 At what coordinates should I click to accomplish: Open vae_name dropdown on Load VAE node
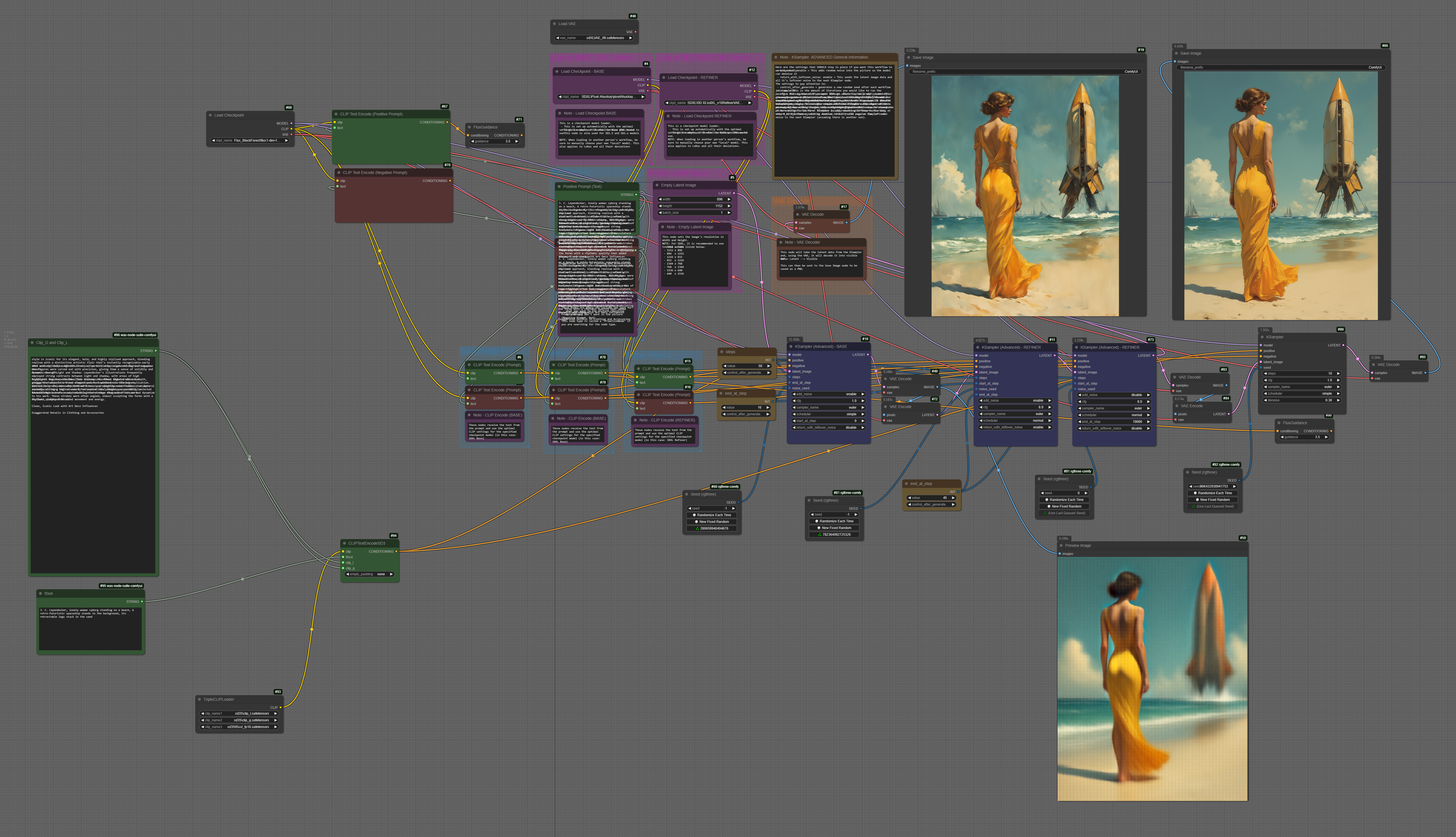(x=595, y=38)
